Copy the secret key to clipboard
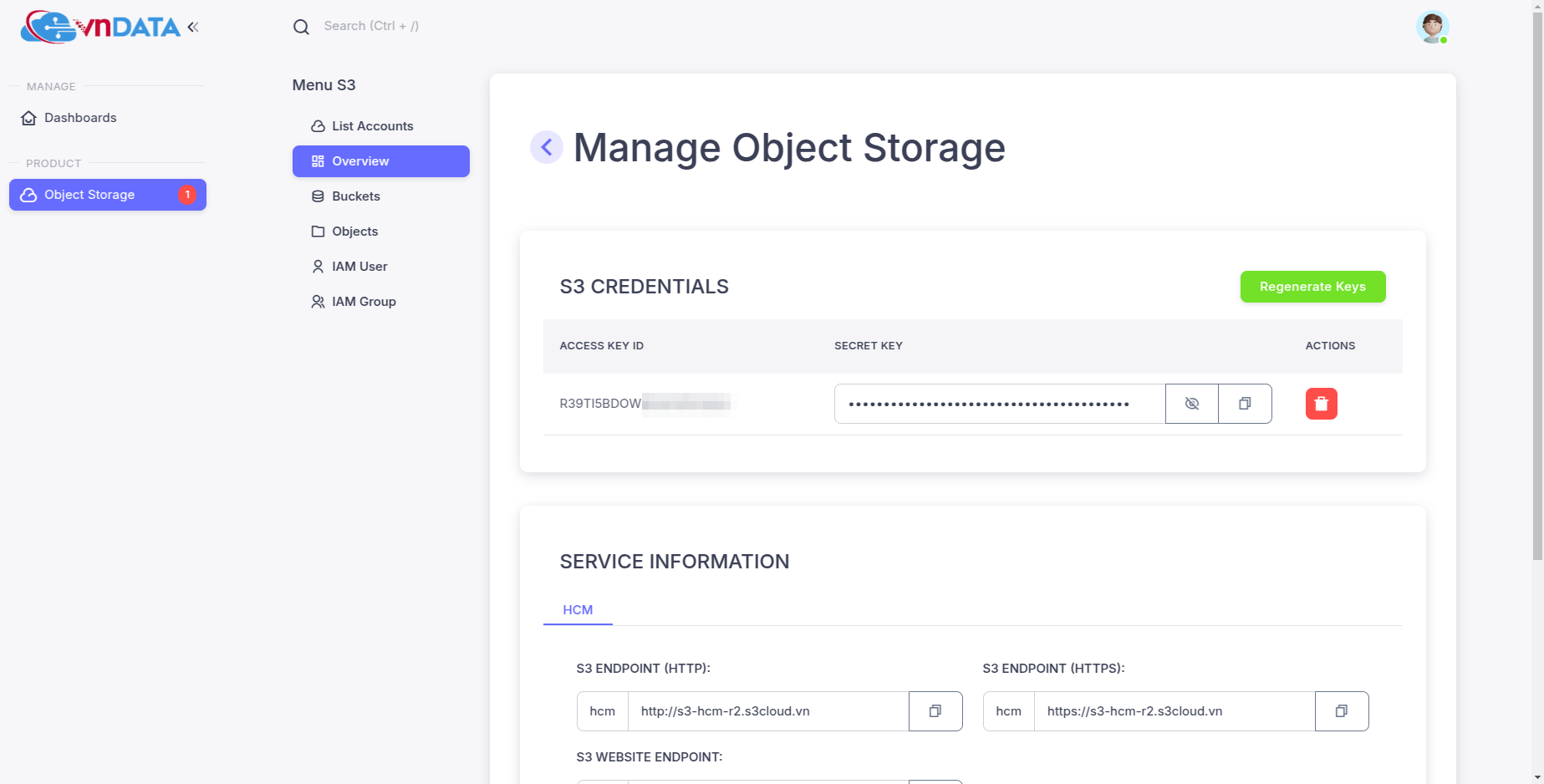 point(1245,404)
